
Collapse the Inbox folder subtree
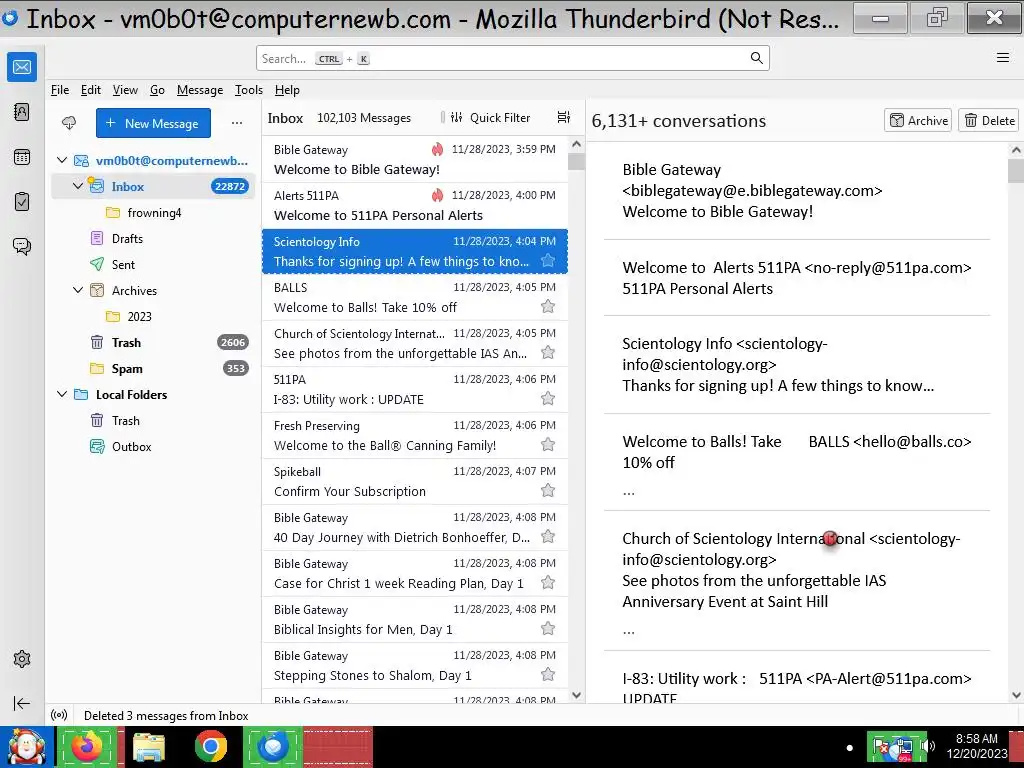78,186
